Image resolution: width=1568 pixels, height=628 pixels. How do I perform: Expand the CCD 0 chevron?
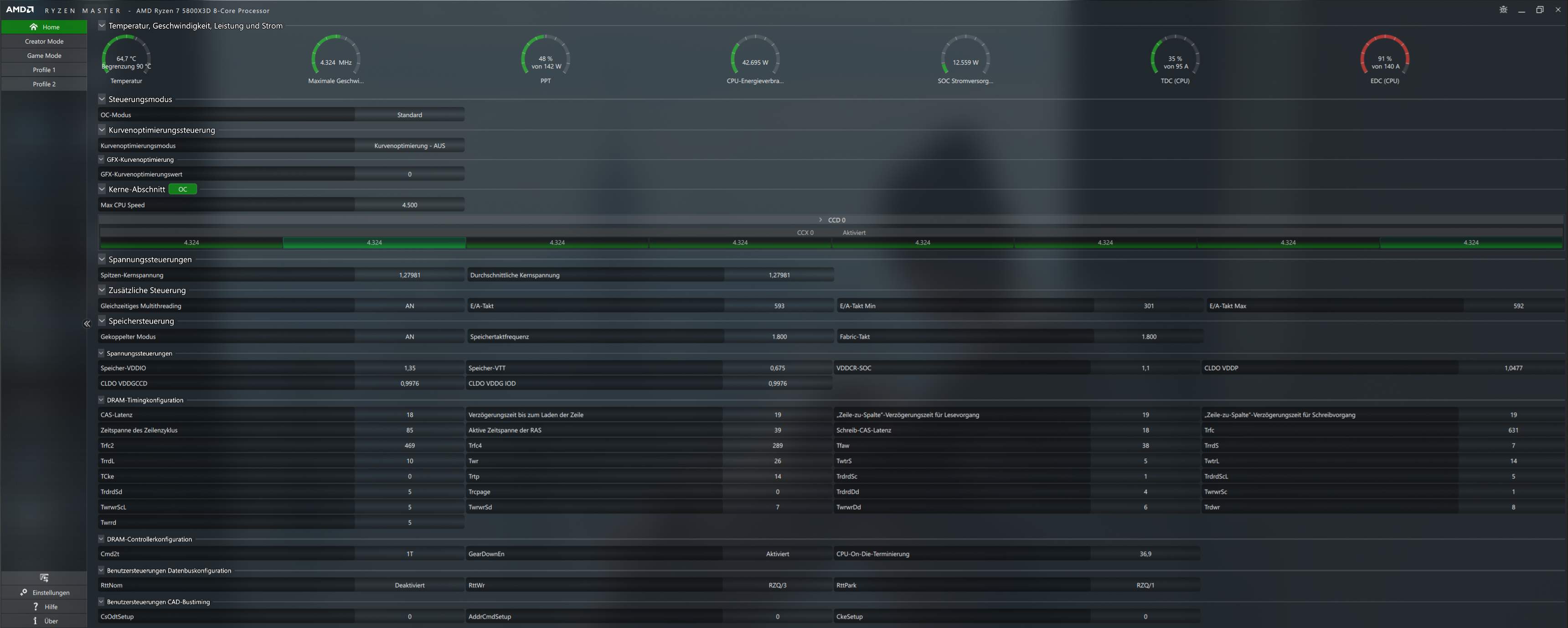click(x=820, y=220)
